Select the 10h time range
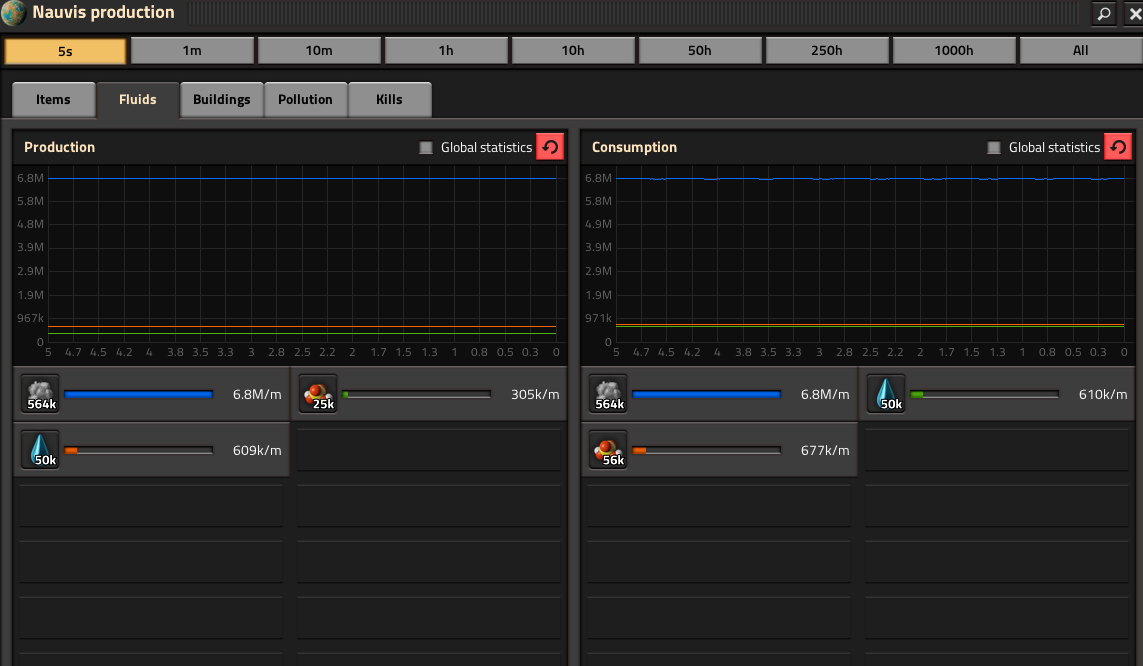1143x666 pixels. pos(573,50)
